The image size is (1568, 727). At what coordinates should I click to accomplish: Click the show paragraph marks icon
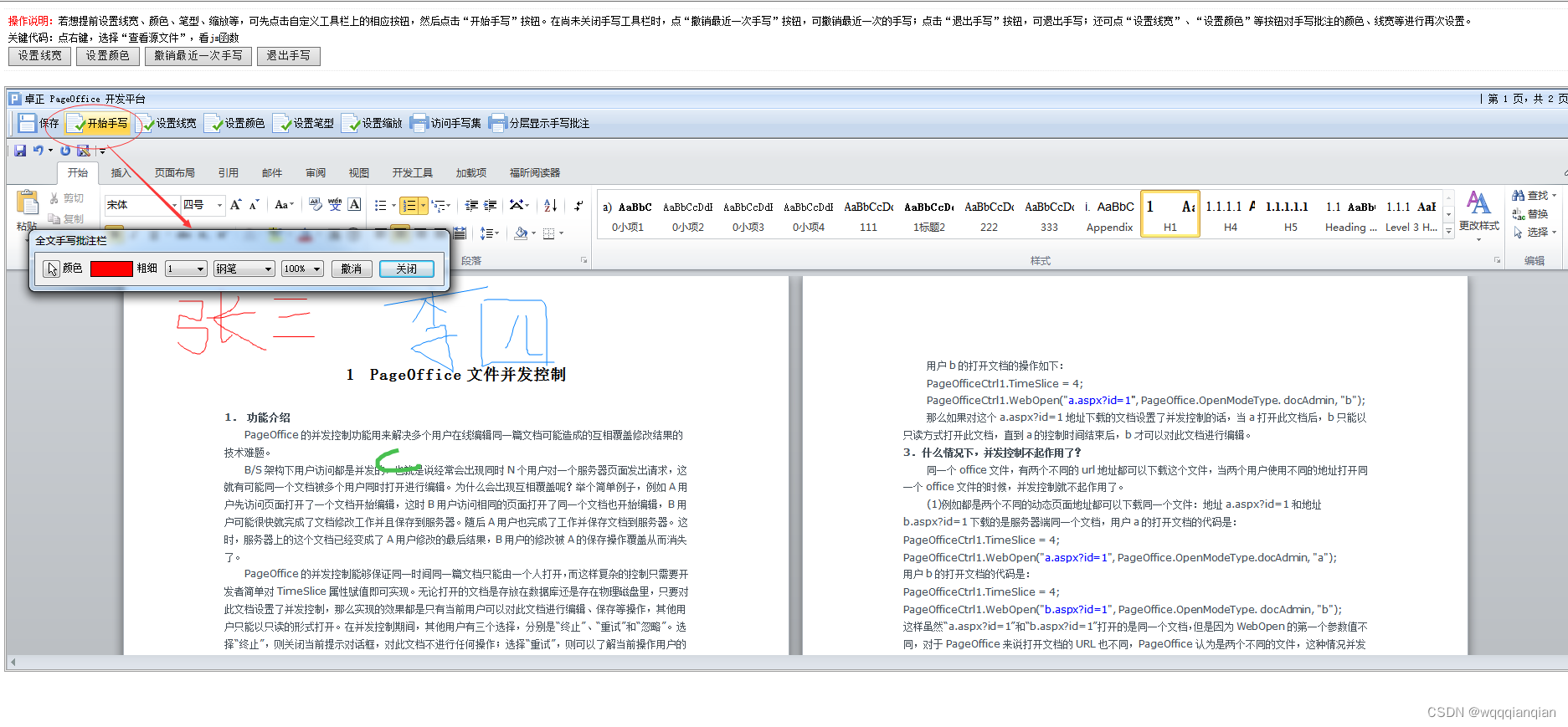[578, 205]
